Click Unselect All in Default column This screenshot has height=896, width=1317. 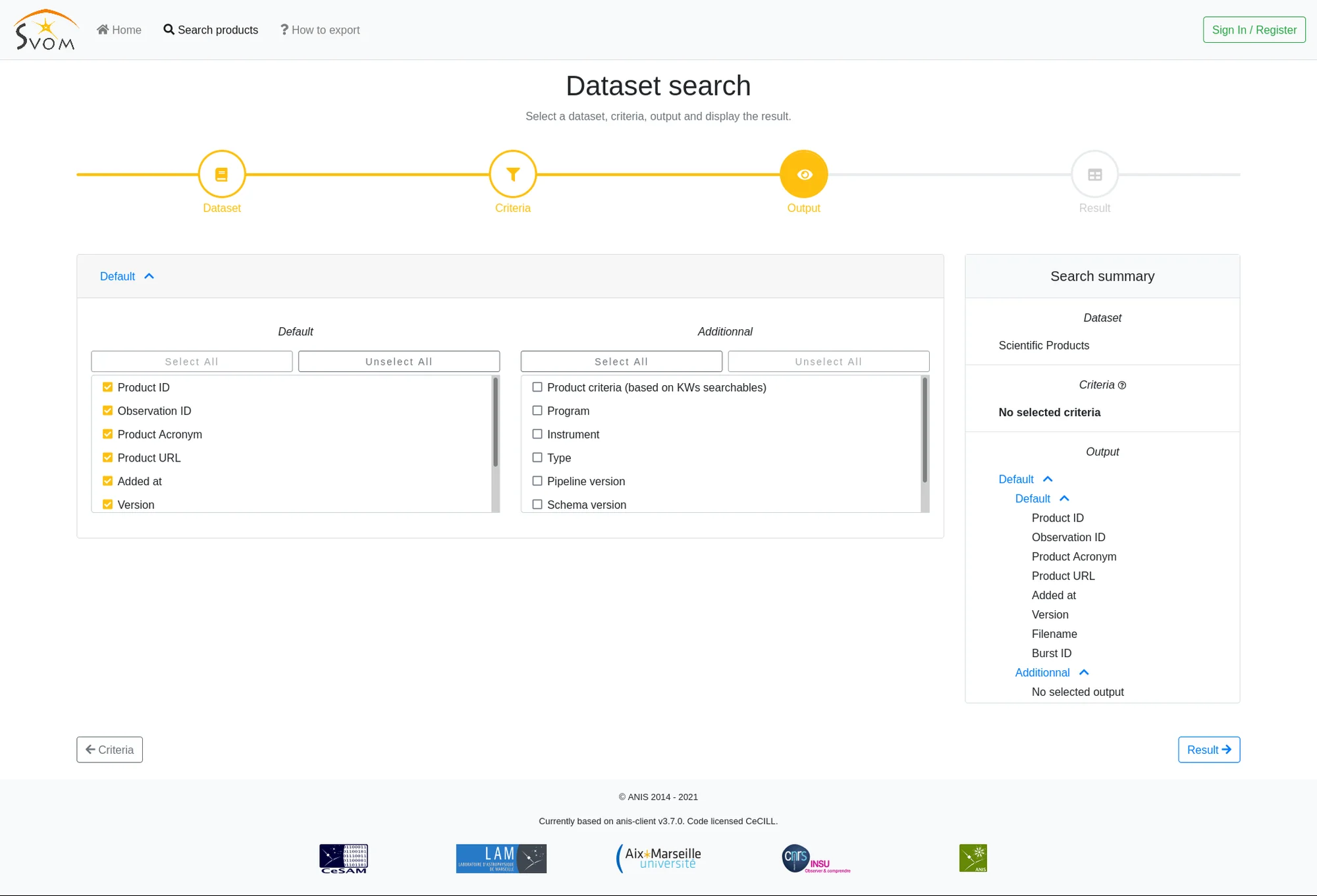399,361
